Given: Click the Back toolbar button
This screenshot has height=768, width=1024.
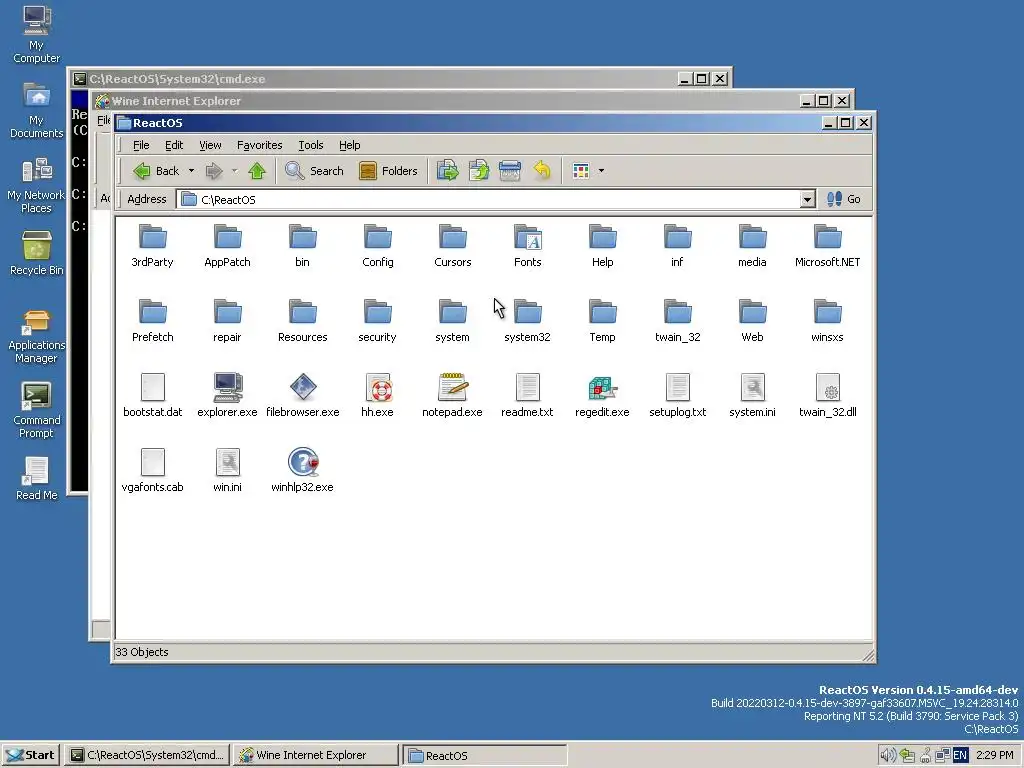Looking at the screenshot, I should pyautogui.click(x=157, y=171).
